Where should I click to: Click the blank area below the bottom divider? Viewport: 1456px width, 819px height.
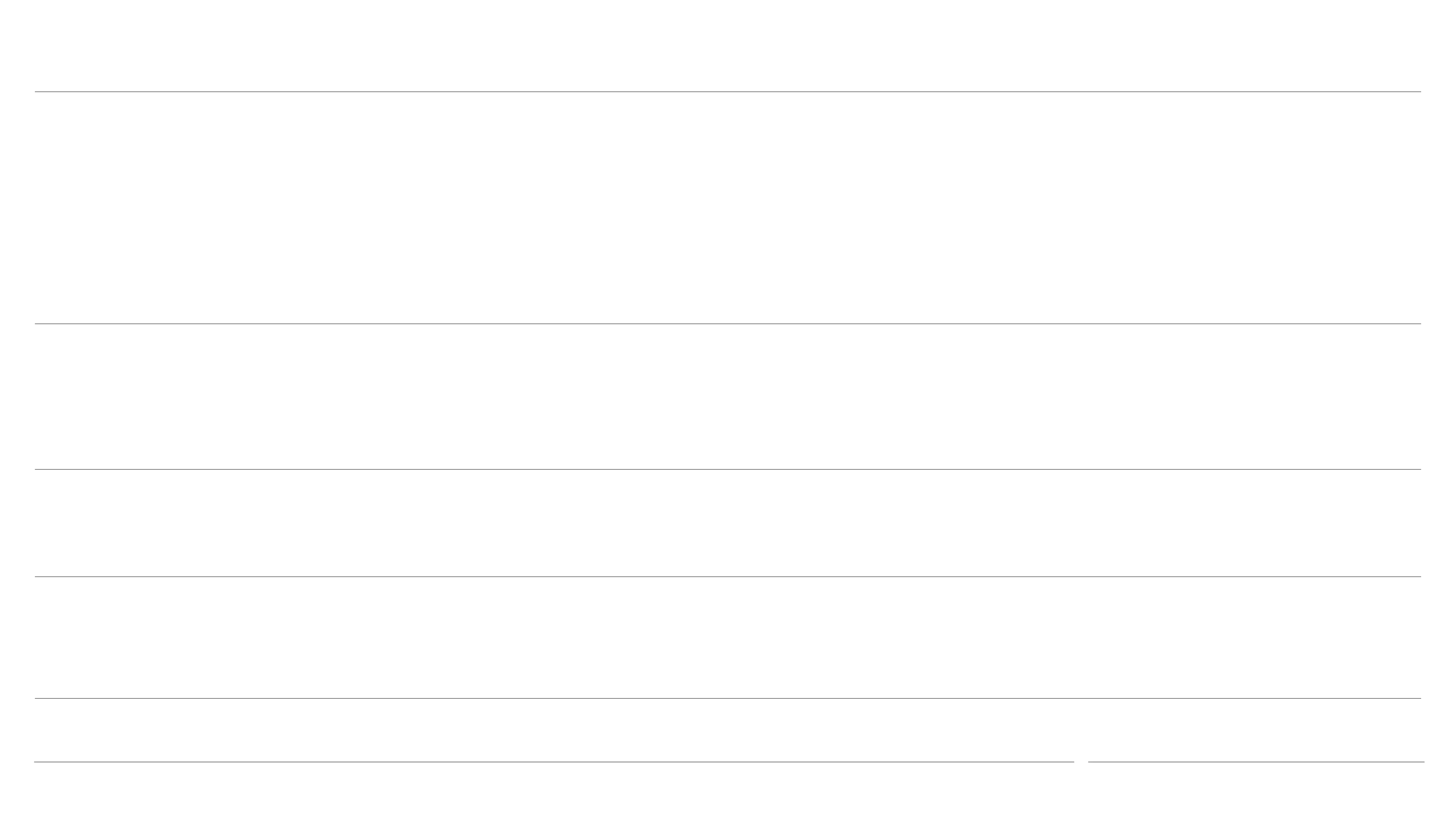click(x=728, y=791)
